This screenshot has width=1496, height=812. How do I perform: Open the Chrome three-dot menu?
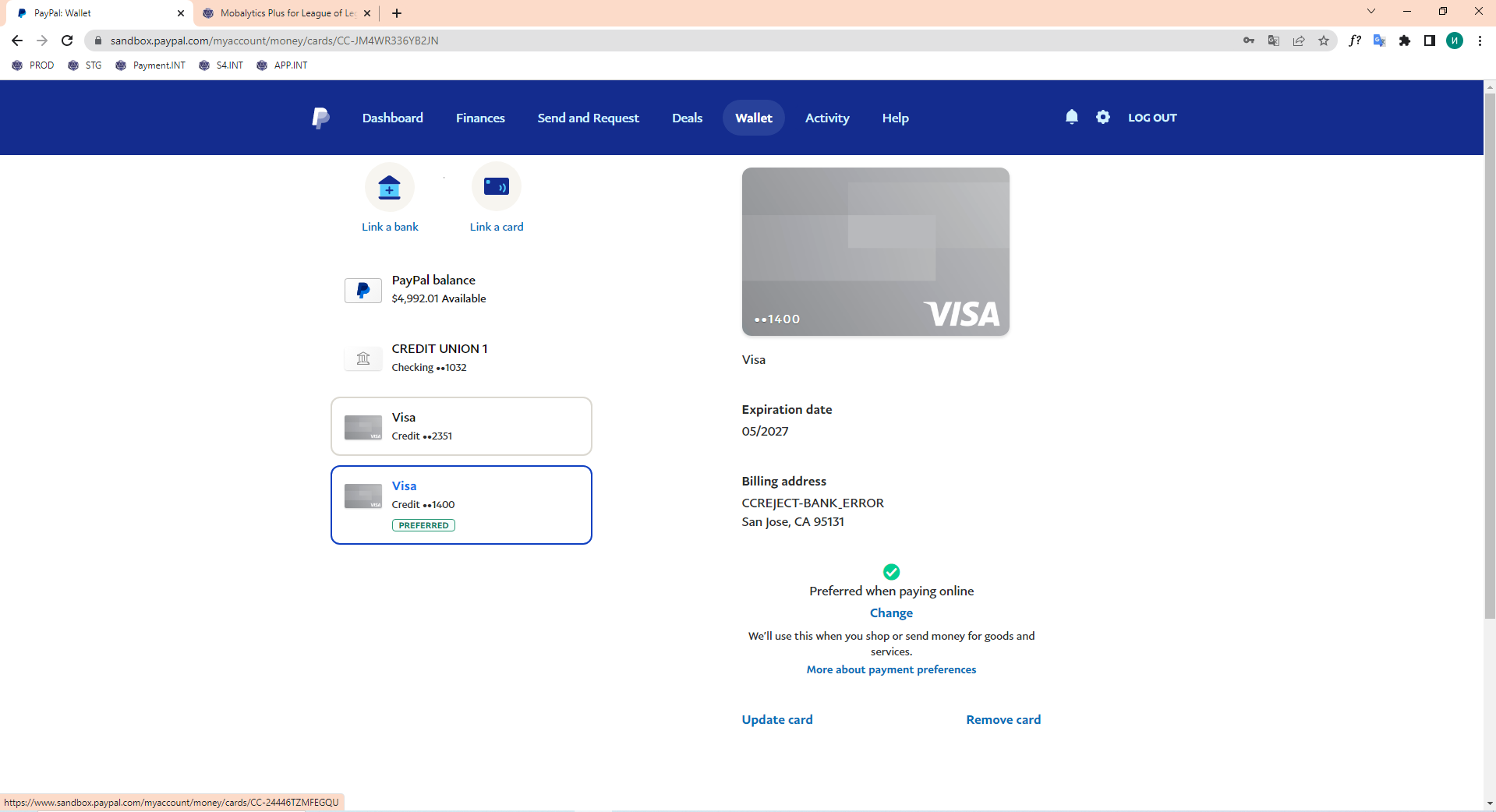coord(1480,41)
